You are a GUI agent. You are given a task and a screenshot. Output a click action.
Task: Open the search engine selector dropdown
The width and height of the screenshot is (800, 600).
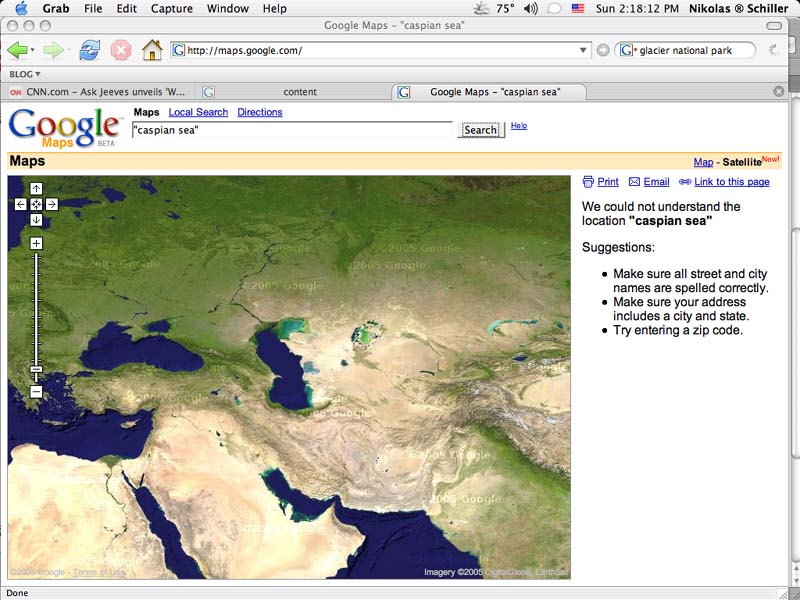627,50
